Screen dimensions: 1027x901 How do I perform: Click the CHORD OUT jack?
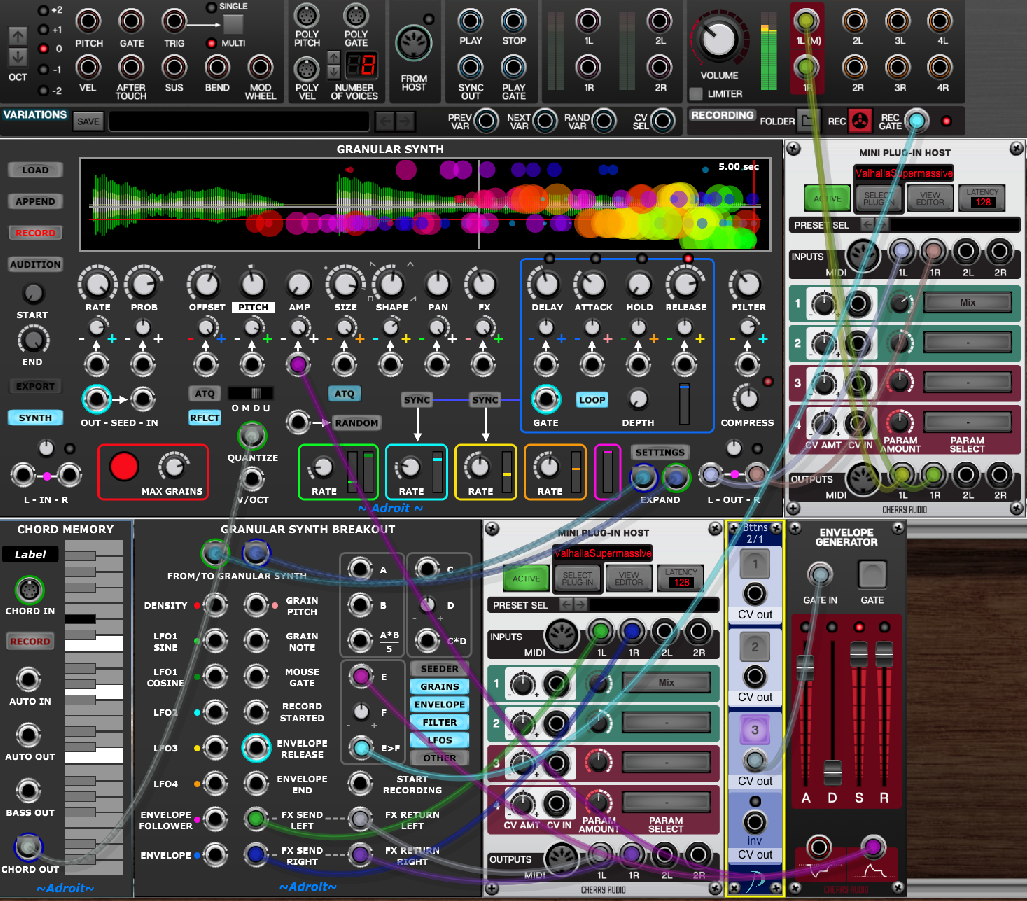tap(28, 847)
